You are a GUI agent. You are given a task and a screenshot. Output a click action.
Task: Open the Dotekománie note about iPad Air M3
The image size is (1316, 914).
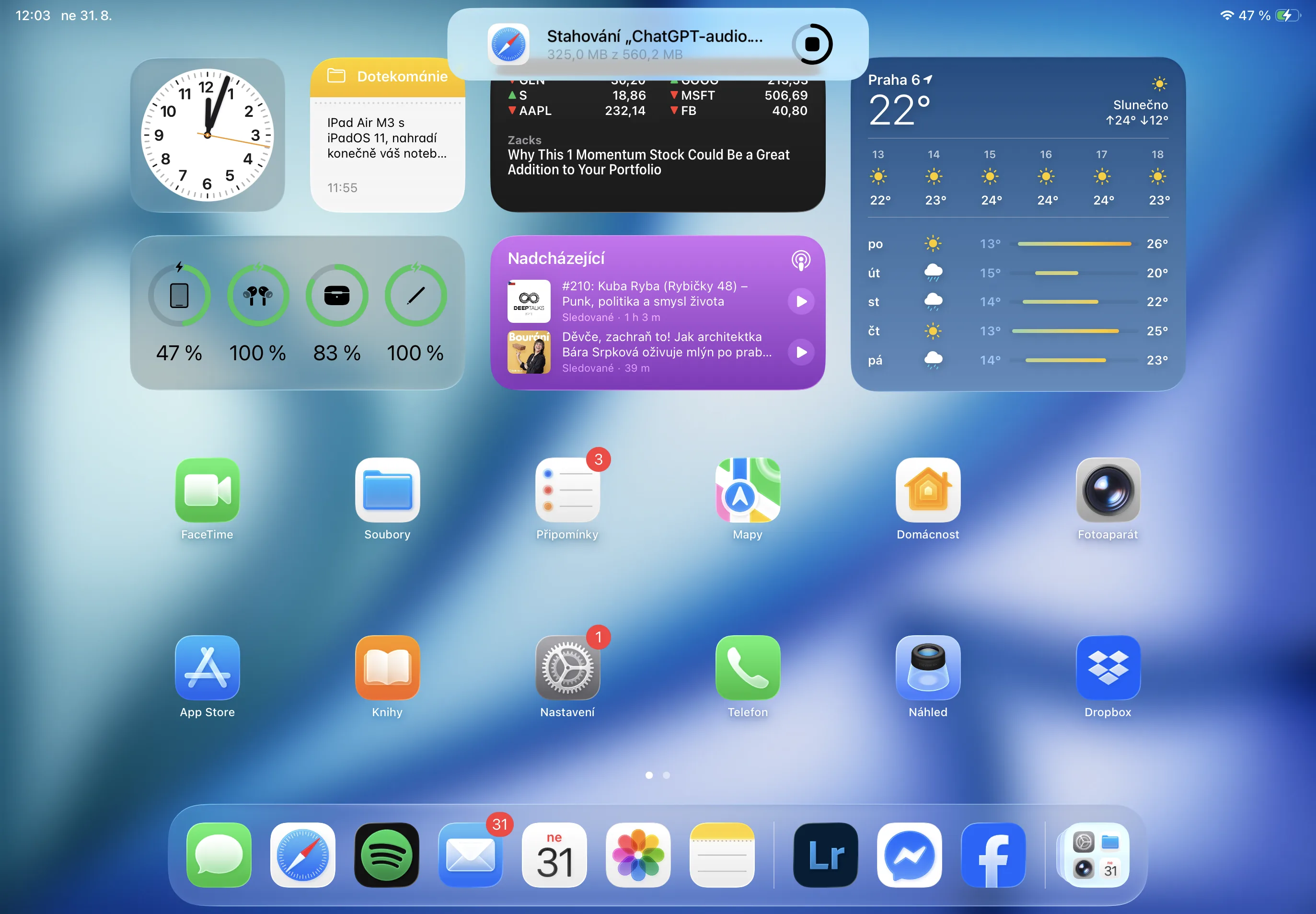387,138
